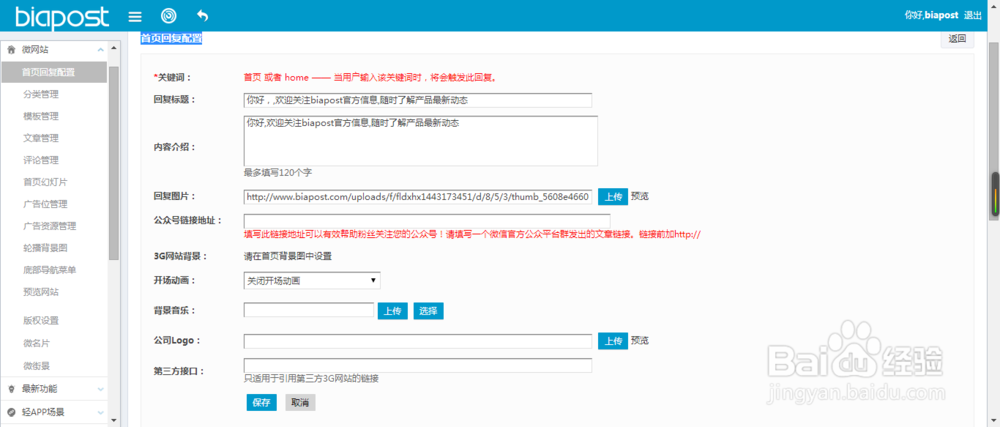Click the 只适用于引用第三方3G网站的链接 hint
1000x427 pixels.
point(311,379)
